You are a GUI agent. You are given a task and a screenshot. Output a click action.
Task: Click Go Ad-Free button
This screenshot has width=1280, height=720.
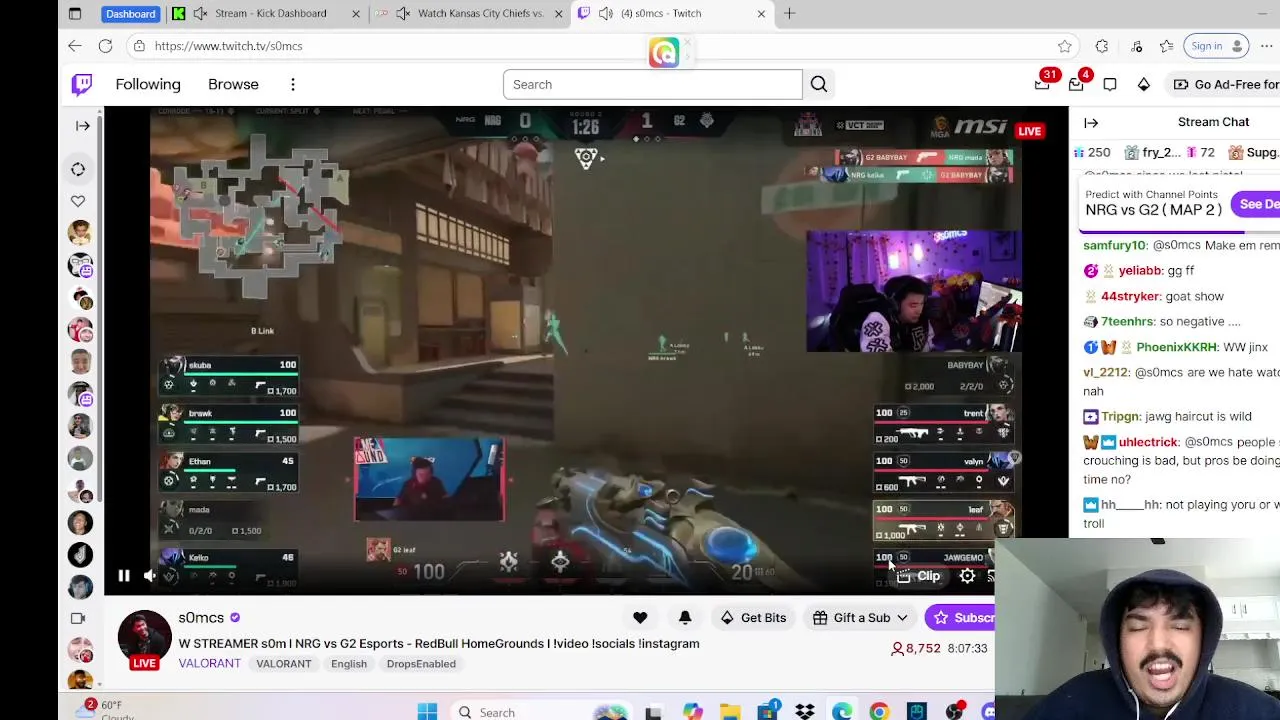pyautogui.click(x=1225, y=85)
